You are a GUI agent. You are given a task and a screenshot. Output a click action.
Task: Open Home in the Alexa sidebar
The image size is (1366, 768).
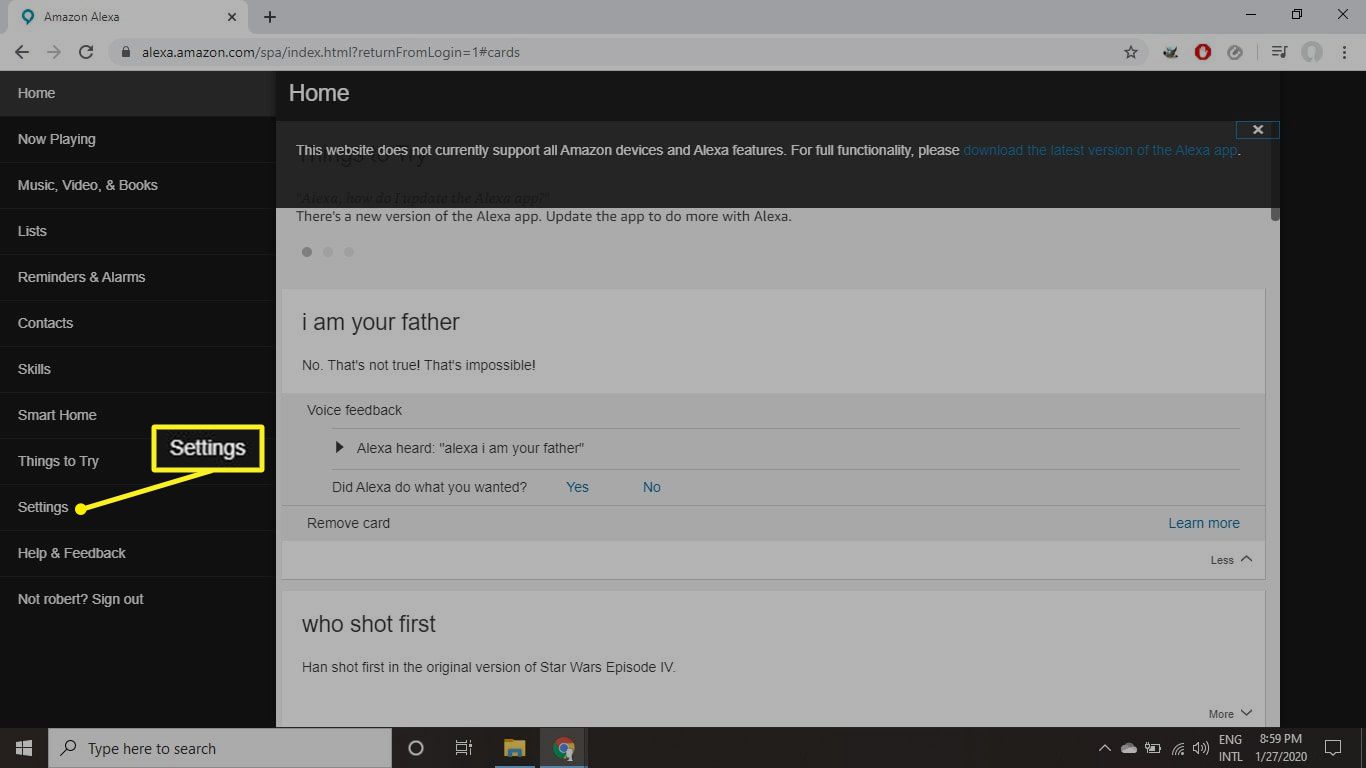coord(137,93)
